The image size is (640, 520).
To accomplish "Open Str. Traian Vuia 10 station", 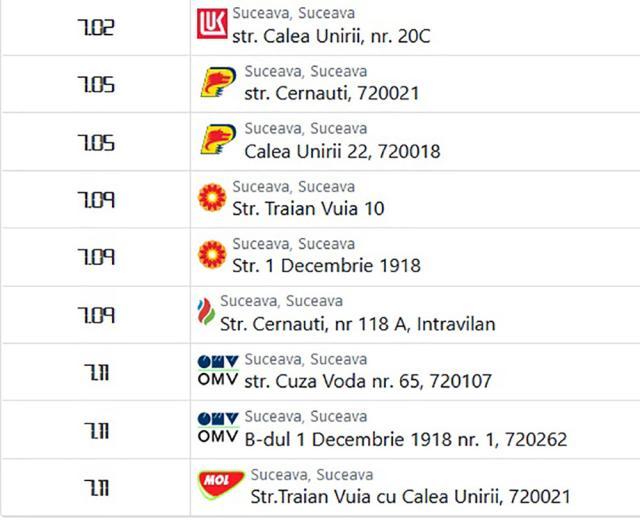I will click(x=308, y=209).
